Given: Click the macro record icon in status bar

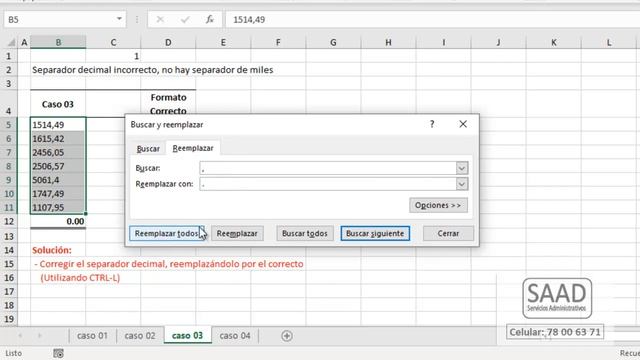Looking at the screenshot, I should point(58,353).
